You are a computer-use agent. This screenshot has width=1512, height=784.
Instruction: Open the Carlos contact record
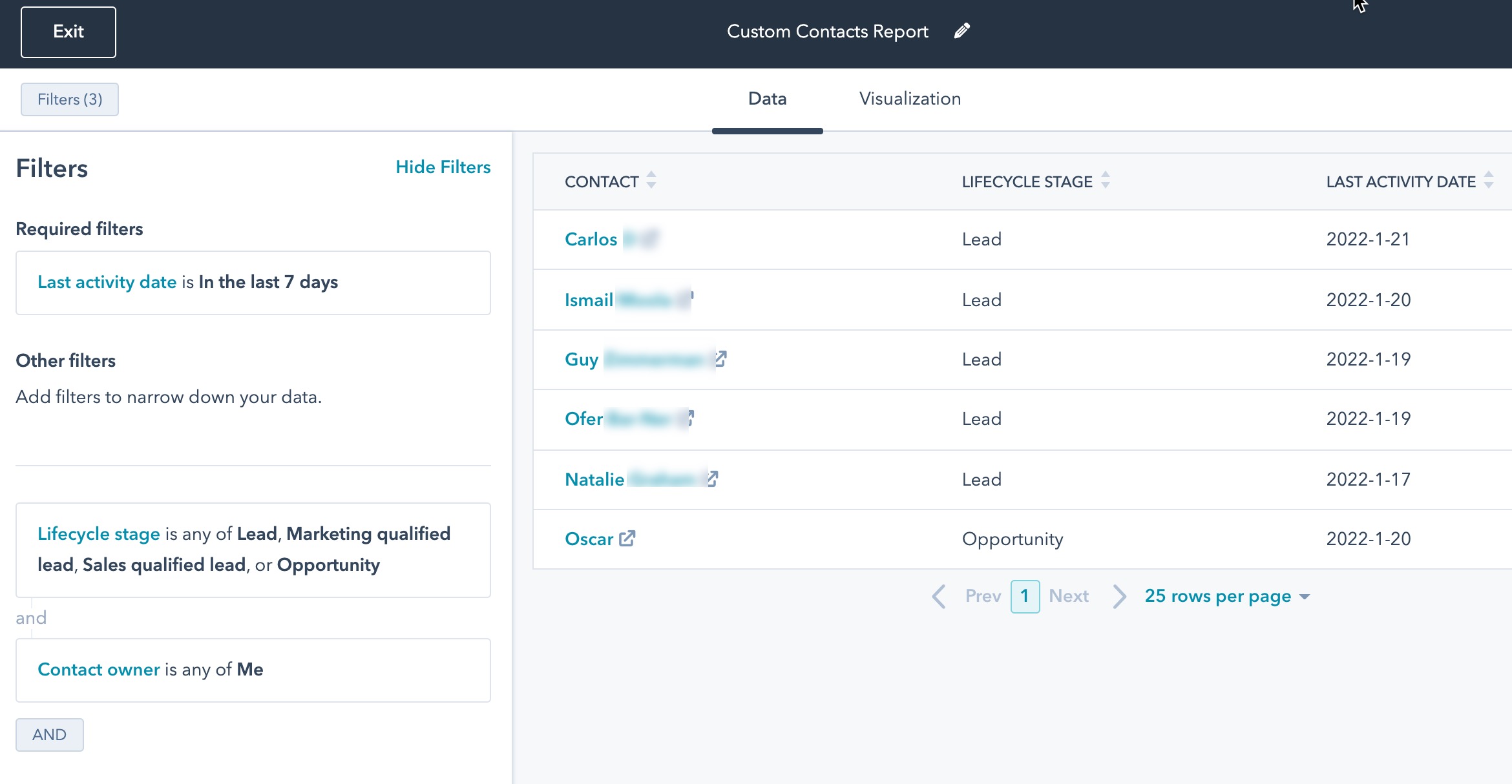[x=591, y=240]
